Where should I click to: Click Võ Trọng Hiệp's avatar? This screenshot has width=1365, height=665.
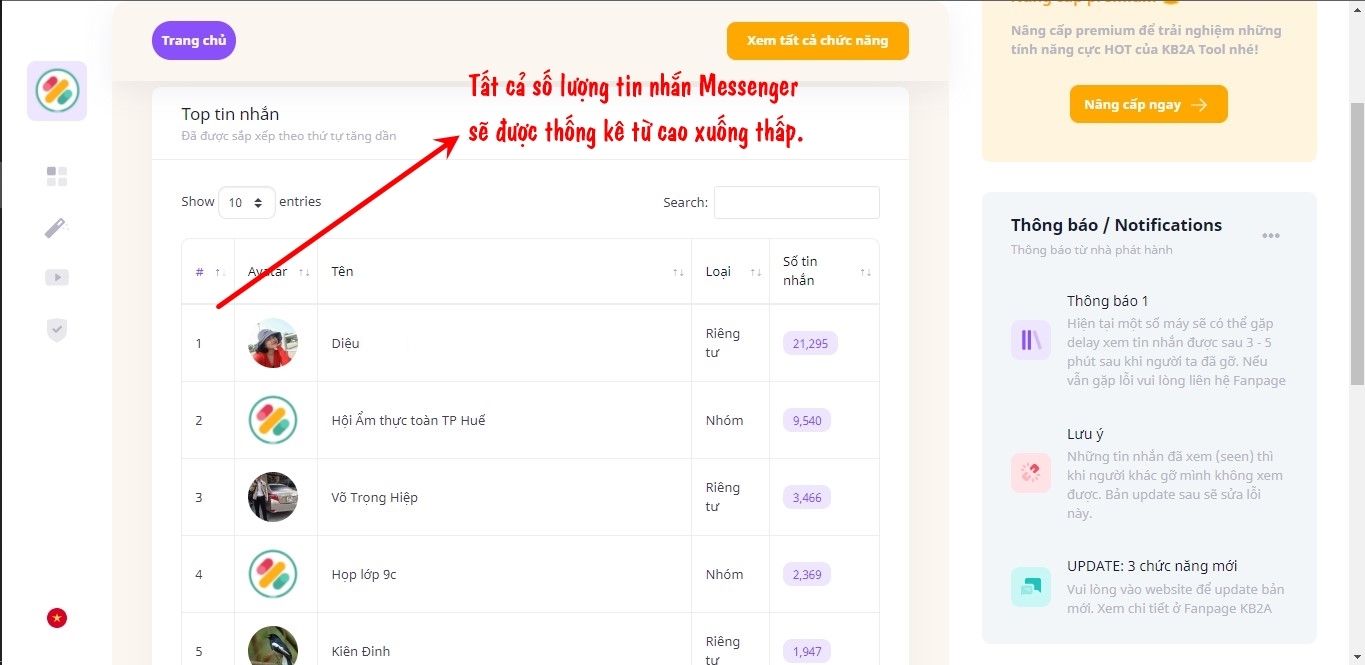click(273, 497)
